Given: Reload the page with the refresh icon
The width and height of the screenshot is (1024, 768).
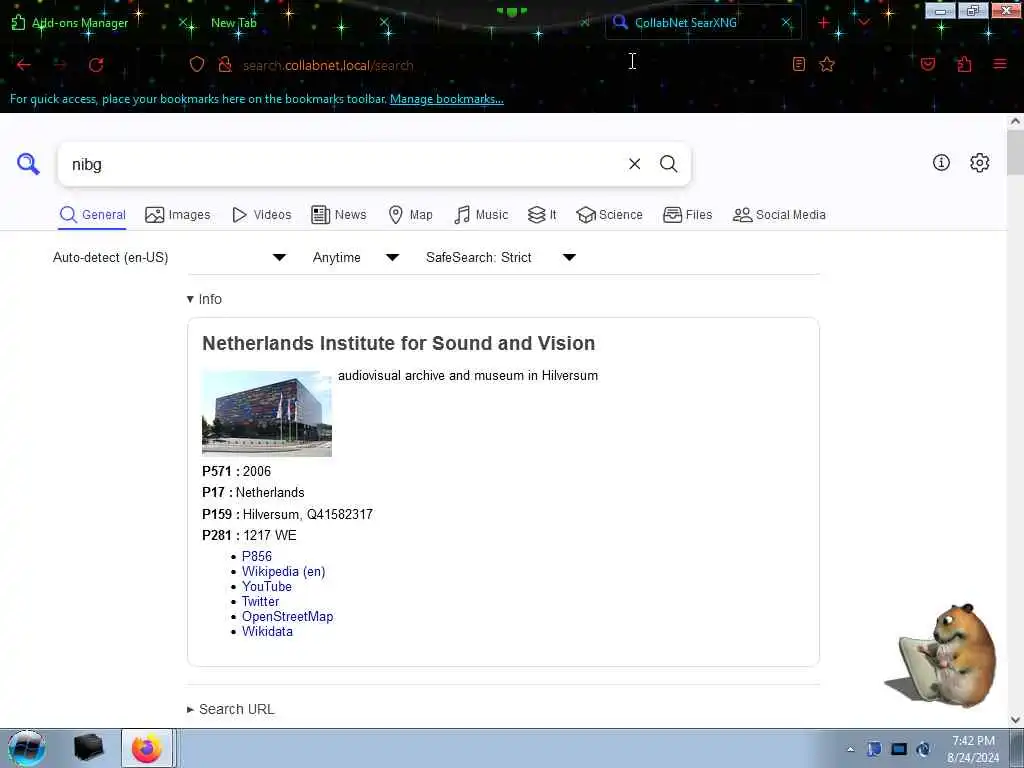Looking at the screenshot, I should click(96, 65).
